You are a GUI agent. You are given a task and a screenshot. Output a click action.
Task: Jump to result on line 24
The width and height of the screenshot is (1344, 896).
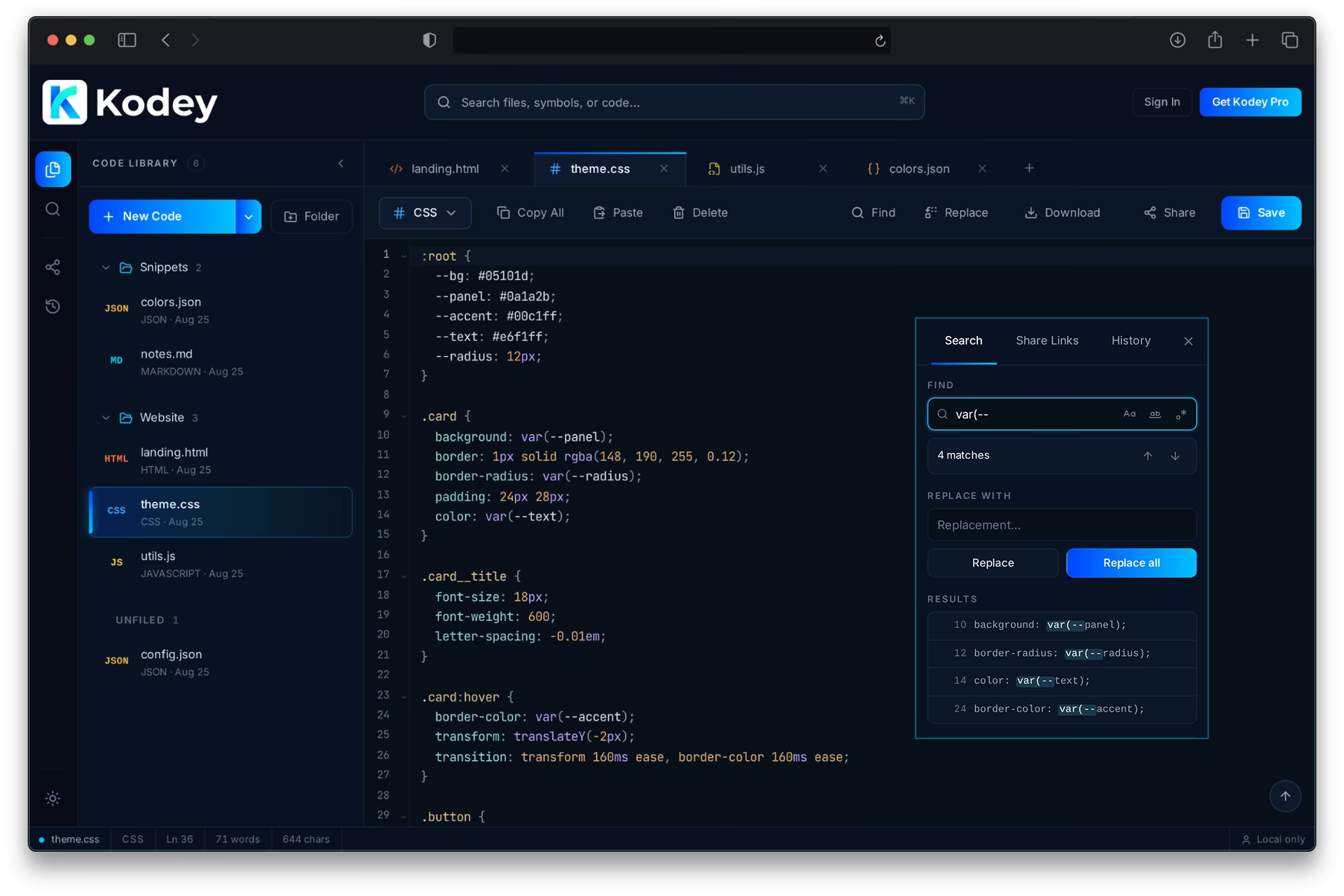pos(1061,709)
